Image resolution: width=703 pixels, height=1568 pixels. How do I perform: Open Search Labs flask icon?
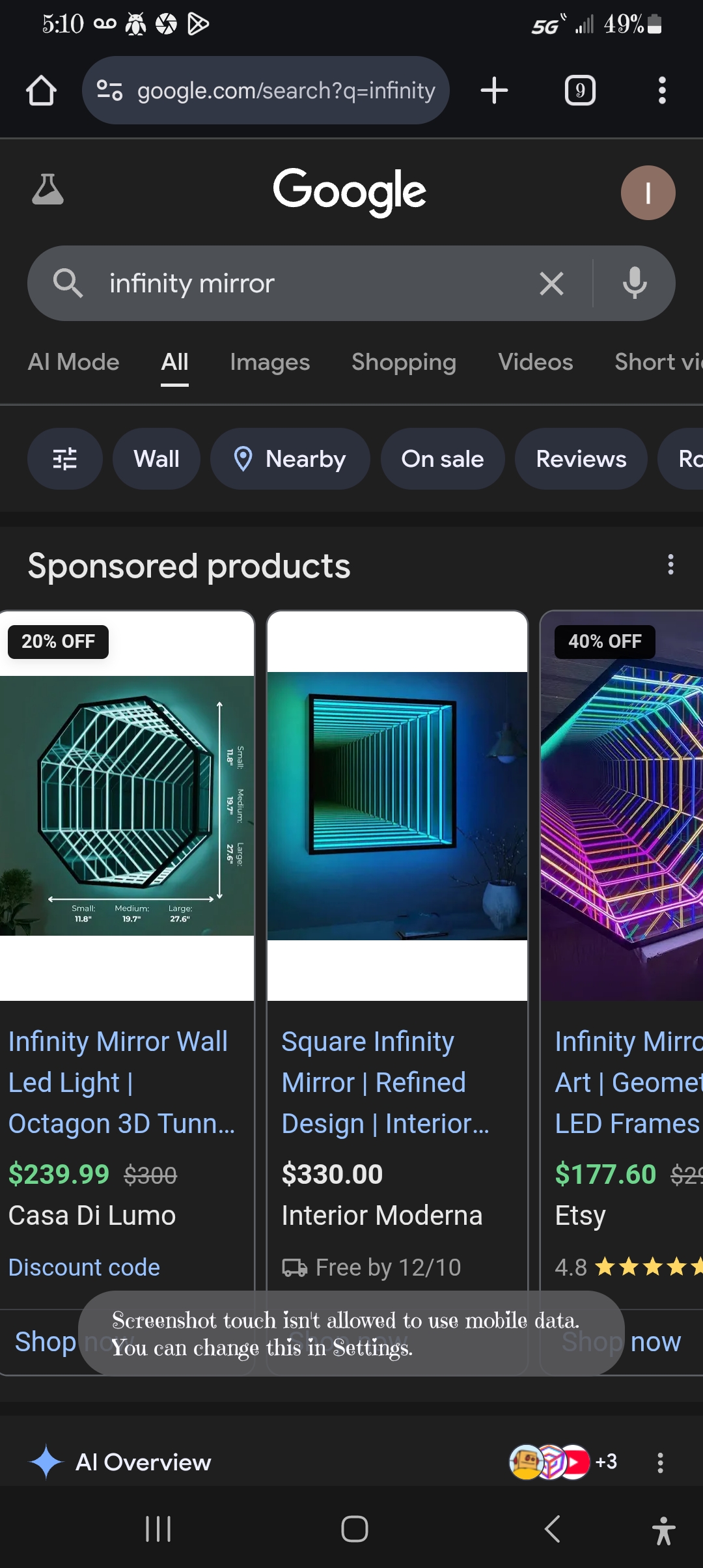point(48,190)
